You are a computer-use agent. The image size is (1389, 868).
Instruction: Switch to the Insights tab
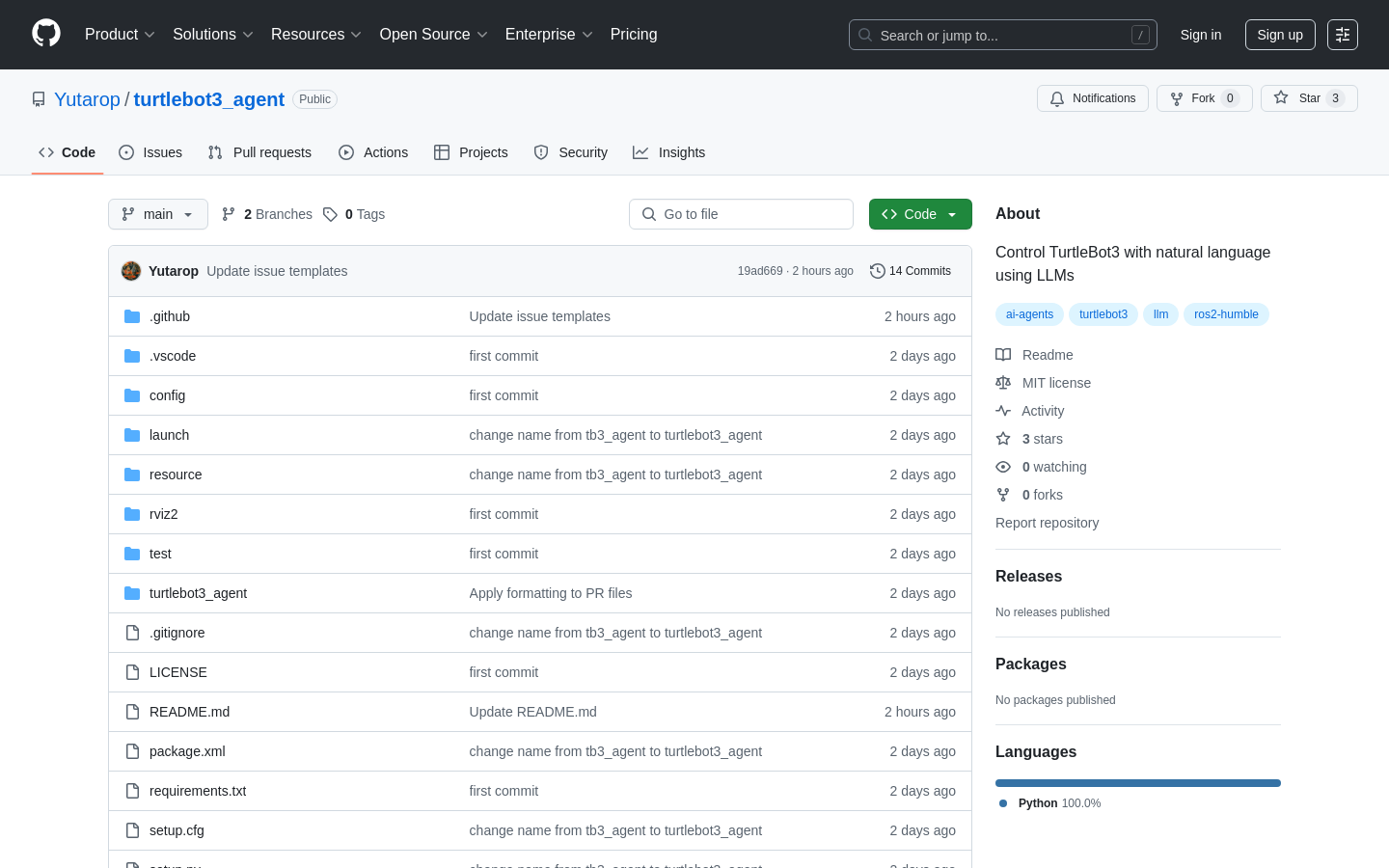pos(668,152)
